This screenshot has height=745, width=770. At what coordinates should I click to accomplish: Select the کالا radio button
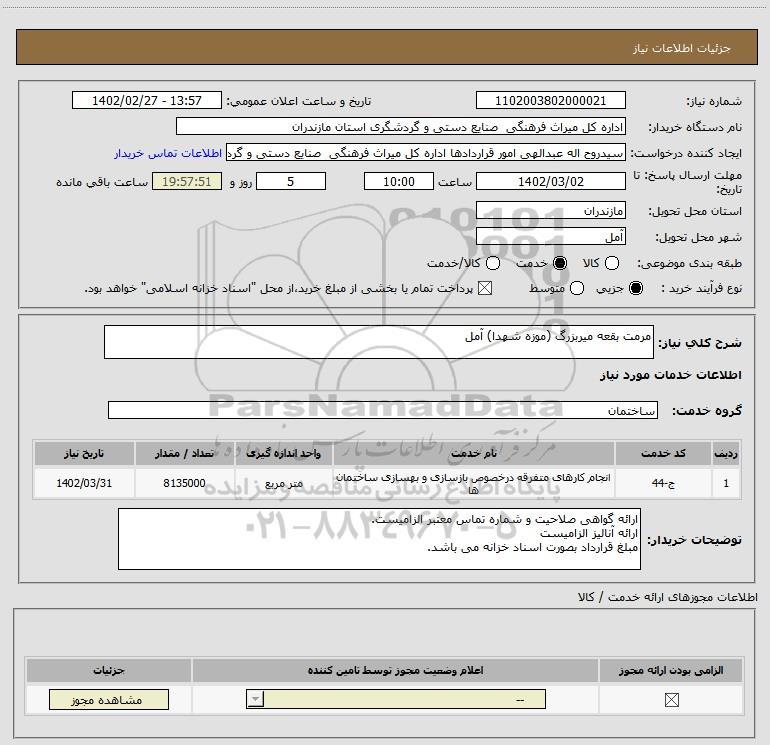pos(611,263)
